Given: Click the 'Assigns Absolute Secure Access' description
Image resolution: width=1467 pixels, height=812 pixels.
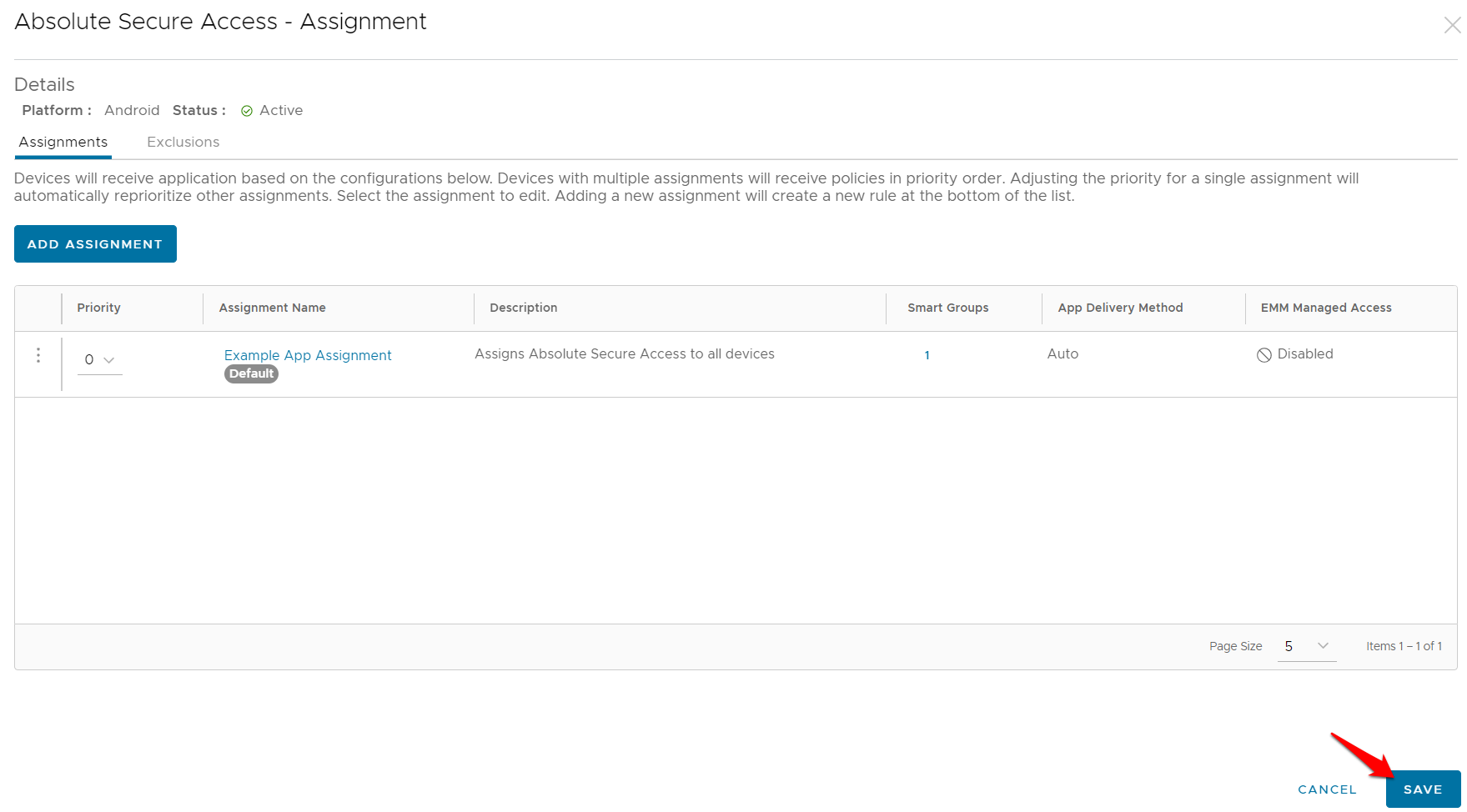Looking at the screenshot, I should 625,353.
